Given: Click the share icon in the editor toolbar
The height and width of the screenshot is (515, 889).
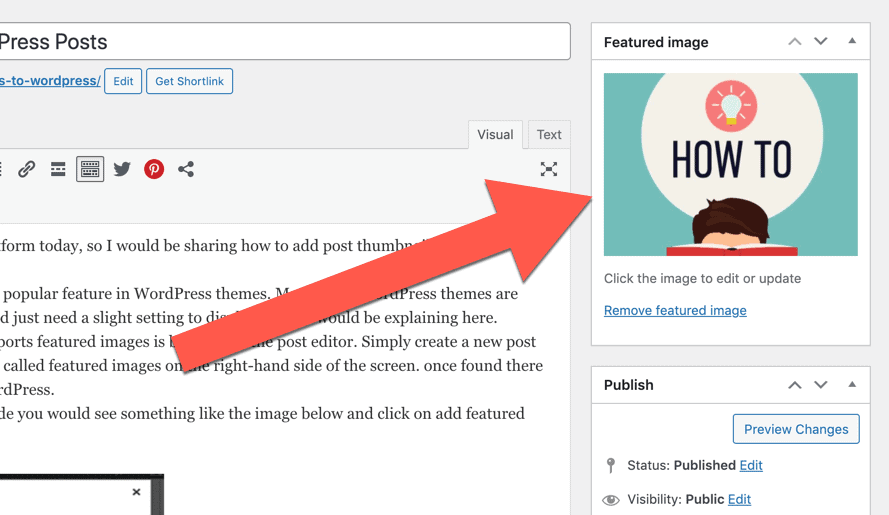Looking at the screenshot, I should pyautogui.click(x=186, y=169).
